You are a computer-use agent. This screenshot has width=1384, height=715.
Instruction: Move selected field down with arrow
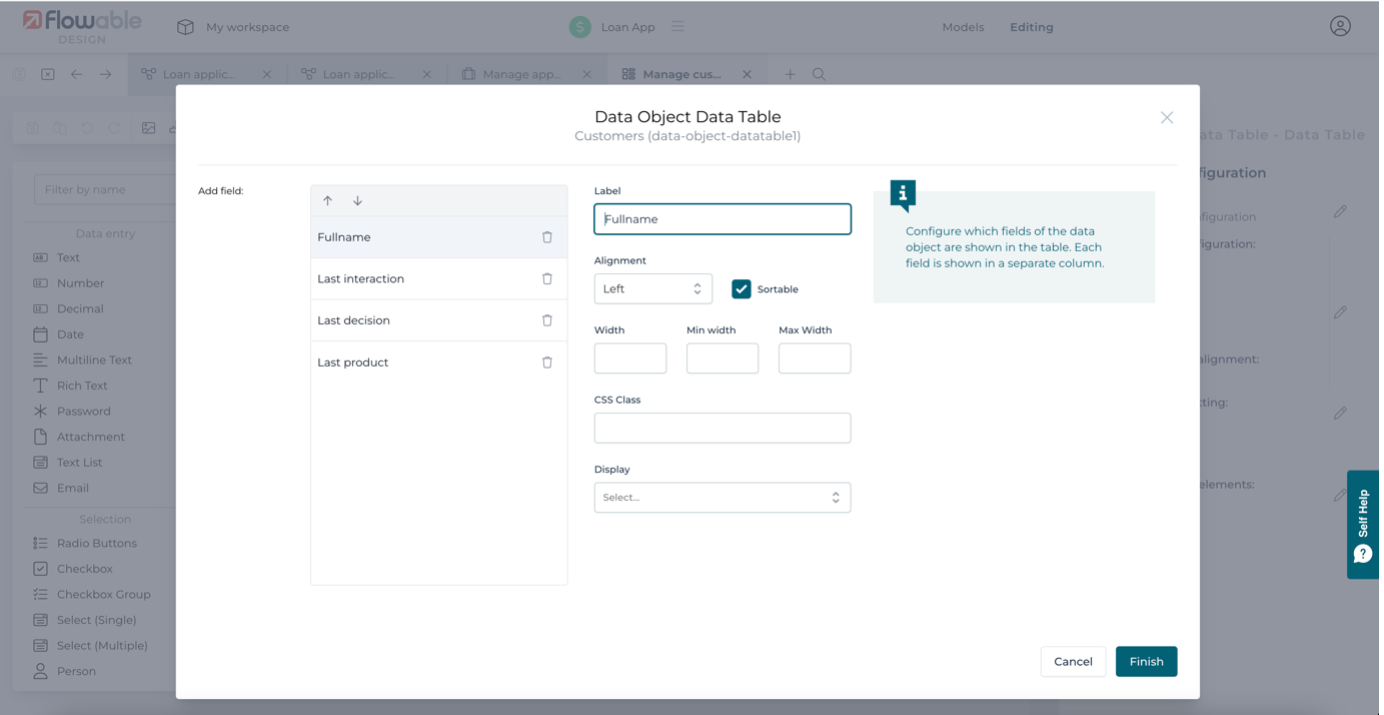pyautogui.click(x=357, y=201)
